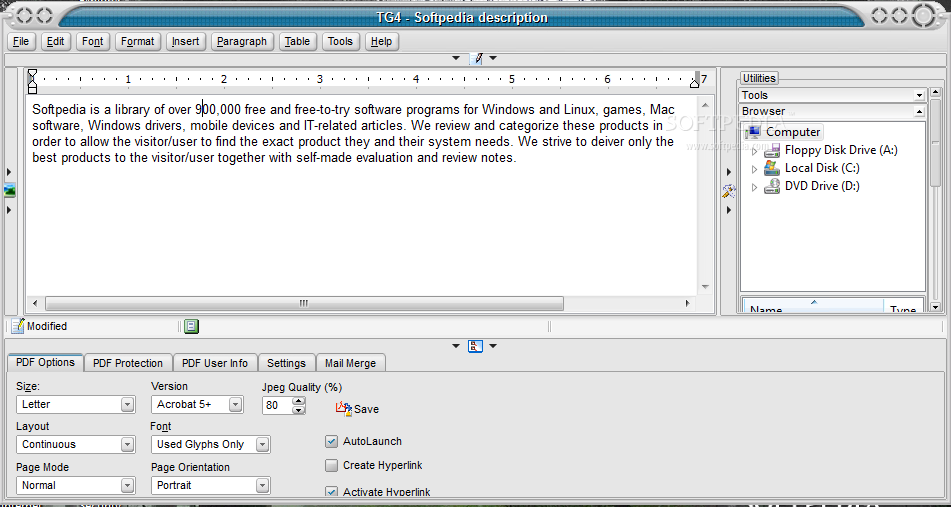This screenshot has height=507, width=951.
Task: Click arrow right of the options panel icon
Action: pos(493,346)
